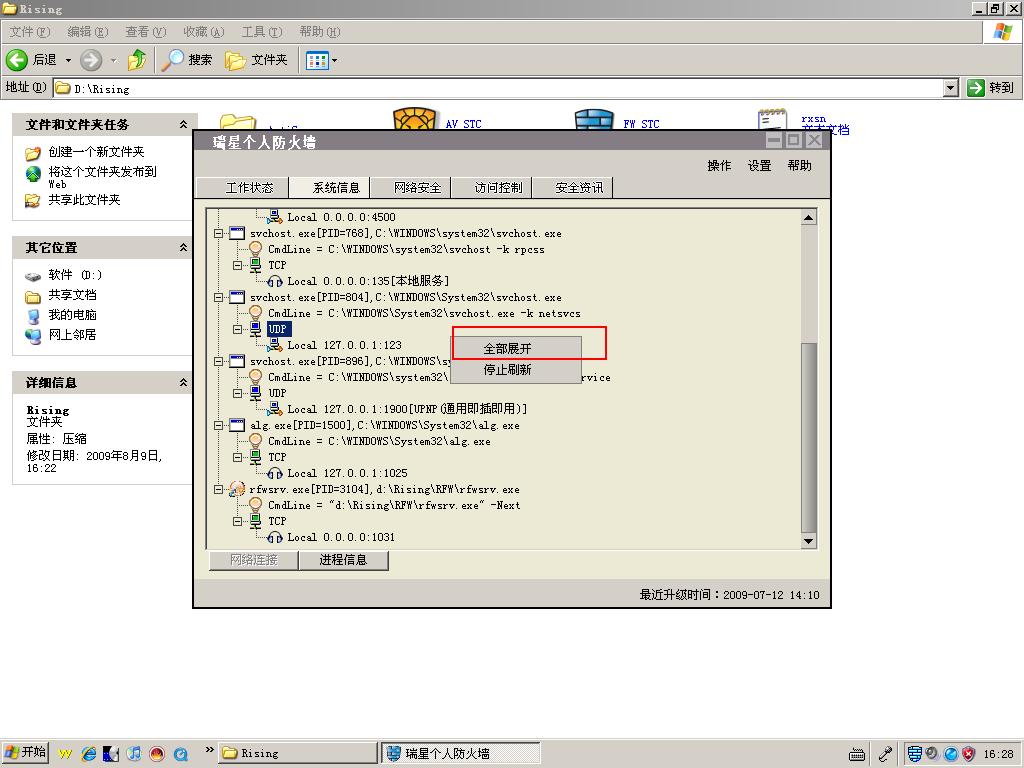Click the 开始 Start button
The height and width of the screenshot is (768, 1024).
(25, 753)
